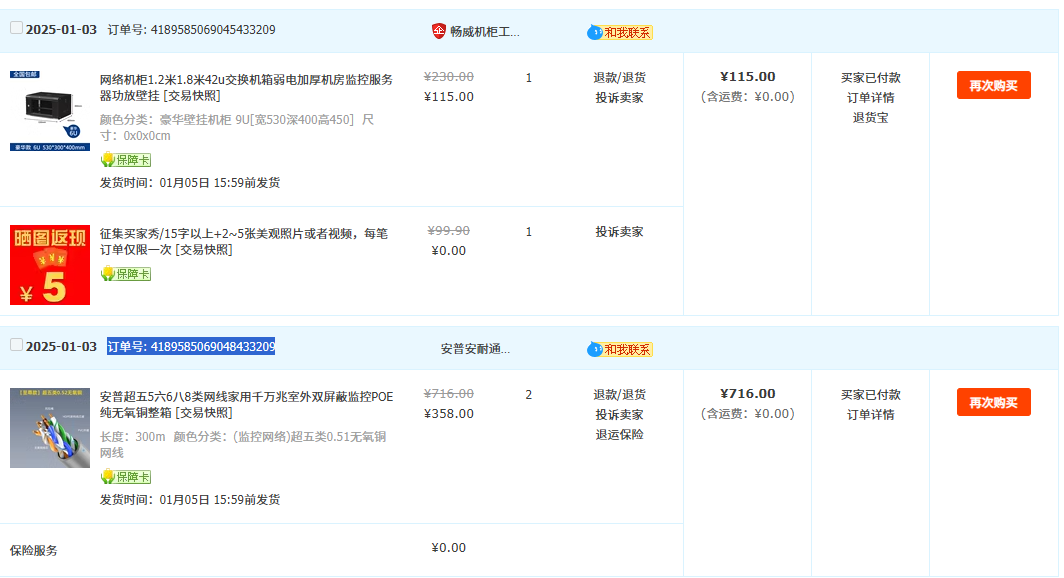Click 和我联系 chat icon for 安普安耐通 order
Viewport: 1064px width, 578px height.
pos(620,349)
